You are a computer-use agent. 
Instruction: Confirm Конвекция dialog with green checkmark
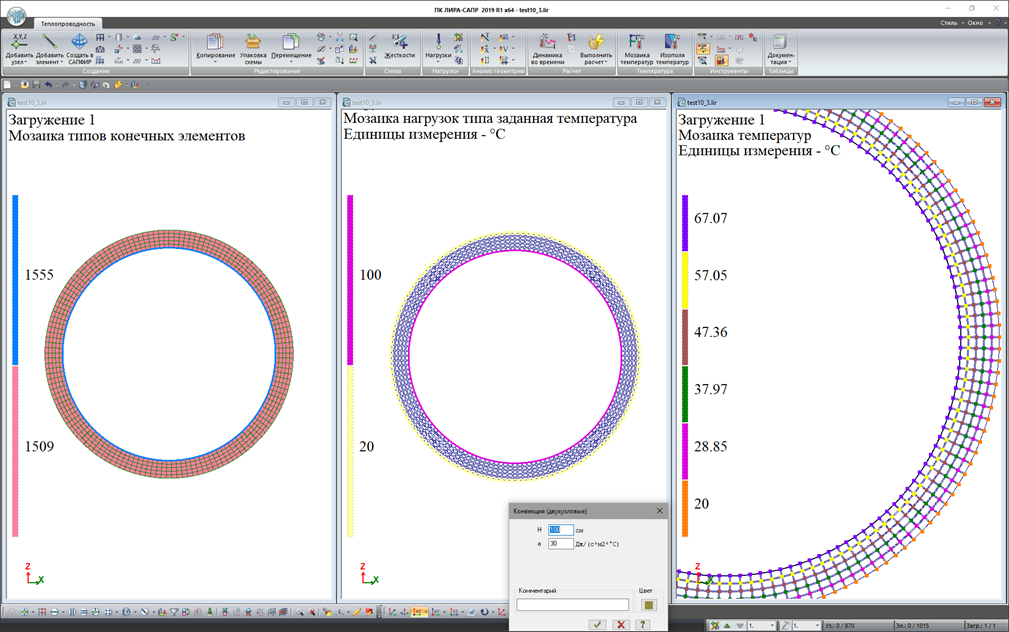point(597,624)
